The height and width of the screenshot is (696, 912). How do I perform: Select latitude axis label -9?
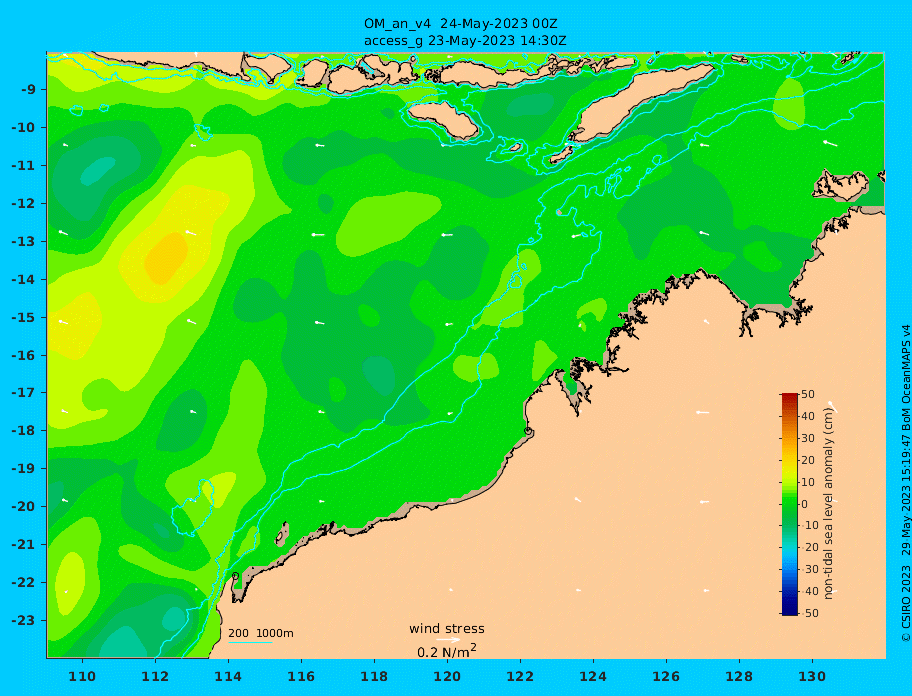(x=29, y=90)
